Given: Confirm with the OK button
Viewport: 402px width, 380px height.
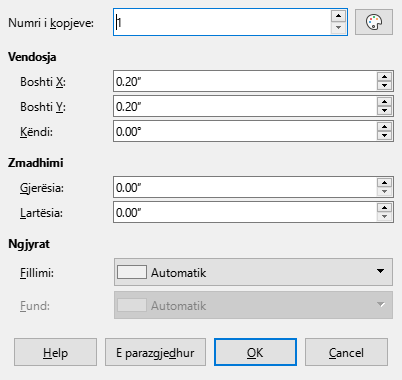Looking at the screenshot, I should [255, 352].
